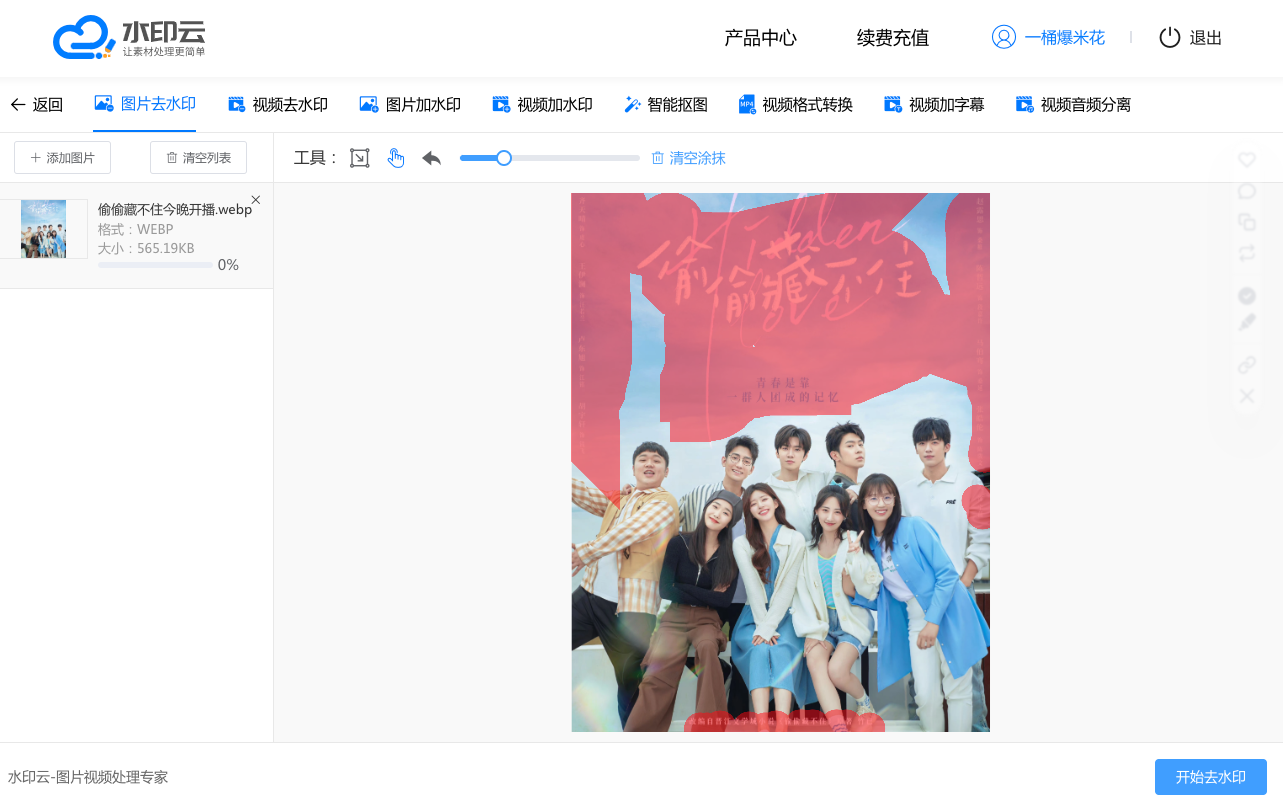Click the 视频加字幕 tab icon
The height and width of the screenshot is (803, 1283).
pyautogui.click(x=893, y=104)
